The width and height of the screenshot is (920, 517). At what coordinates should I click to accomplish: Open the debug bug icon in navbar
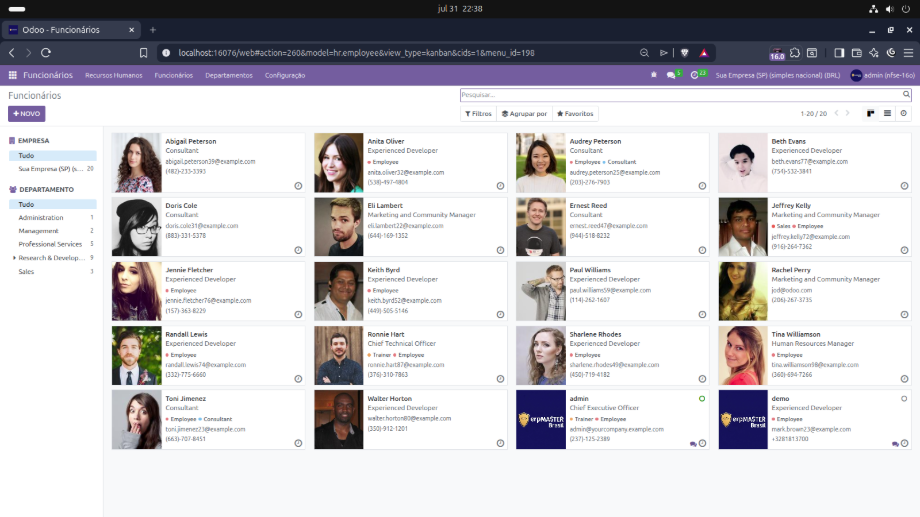[x=654, y=75]
